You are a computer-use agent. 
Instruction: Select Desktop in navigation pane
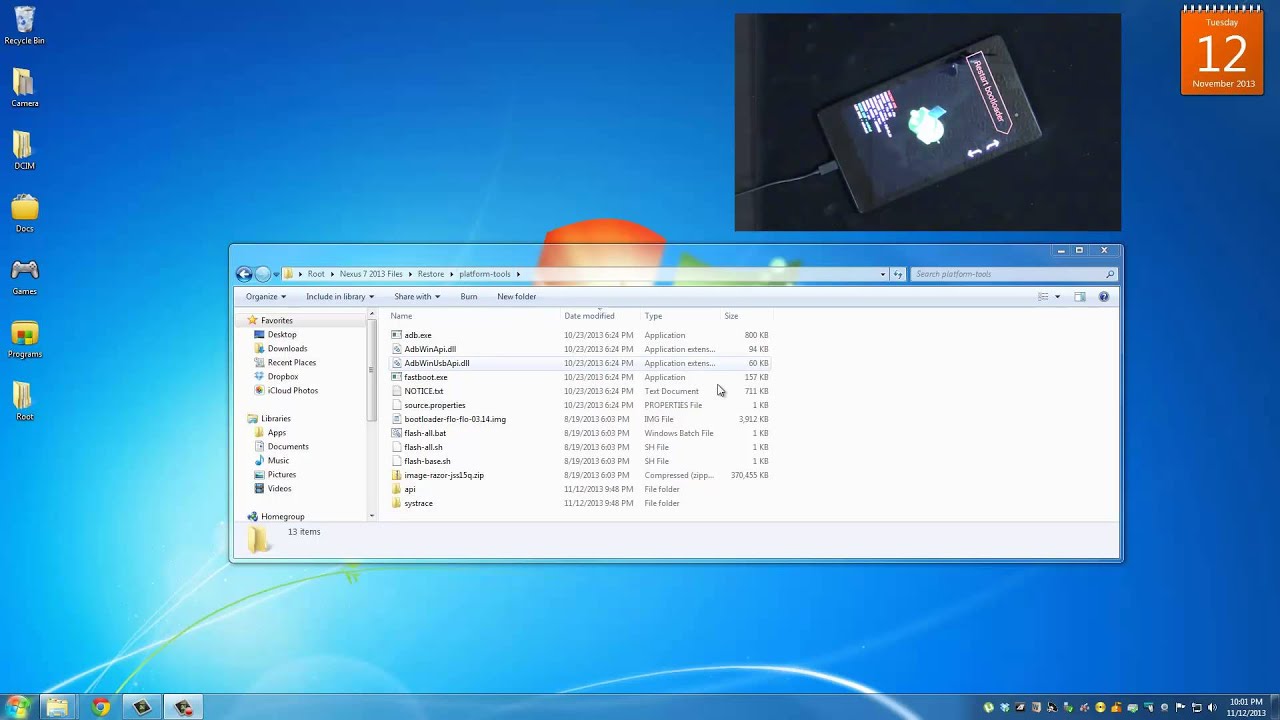(x=282, y=335)
